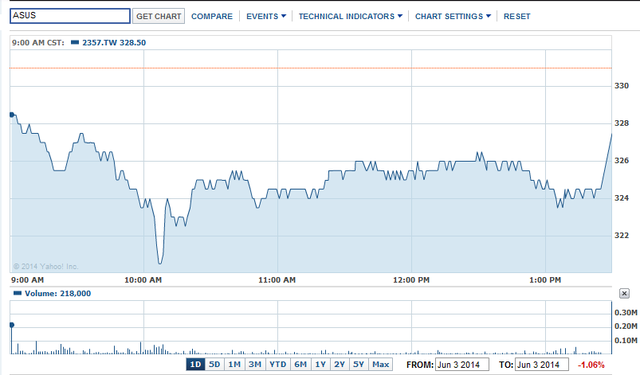Select the volume chart starting point dot
Image resolution: width=640 pixels, height=375 pixels.
[x=12, y=325]
